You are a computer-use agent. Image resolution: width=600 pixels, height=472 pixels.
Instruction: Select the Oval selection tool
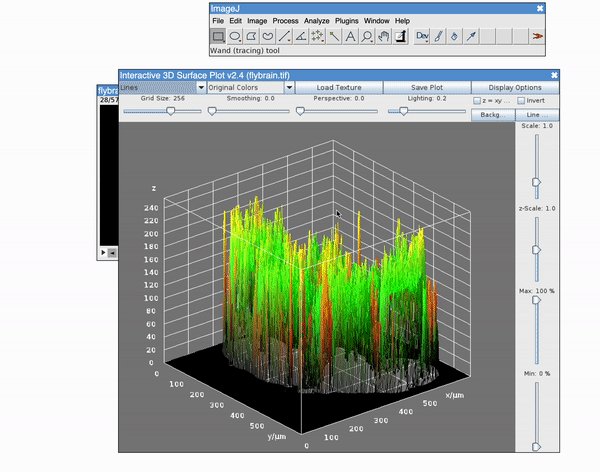[x=235, y=36]
